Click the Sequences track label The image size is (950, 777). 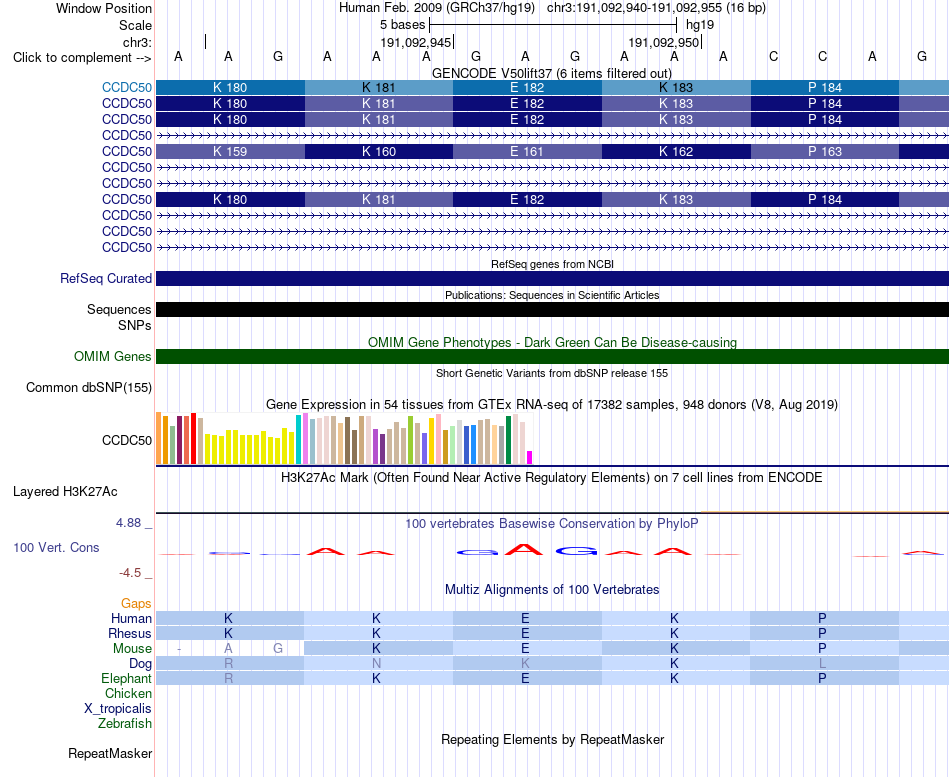[119, 309]
